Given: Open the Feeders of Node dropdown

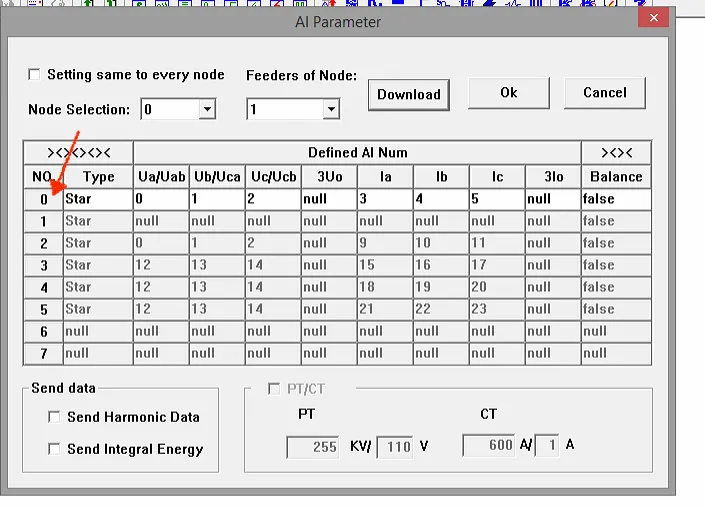Looking at the screenshot, I should coord(331,109).
